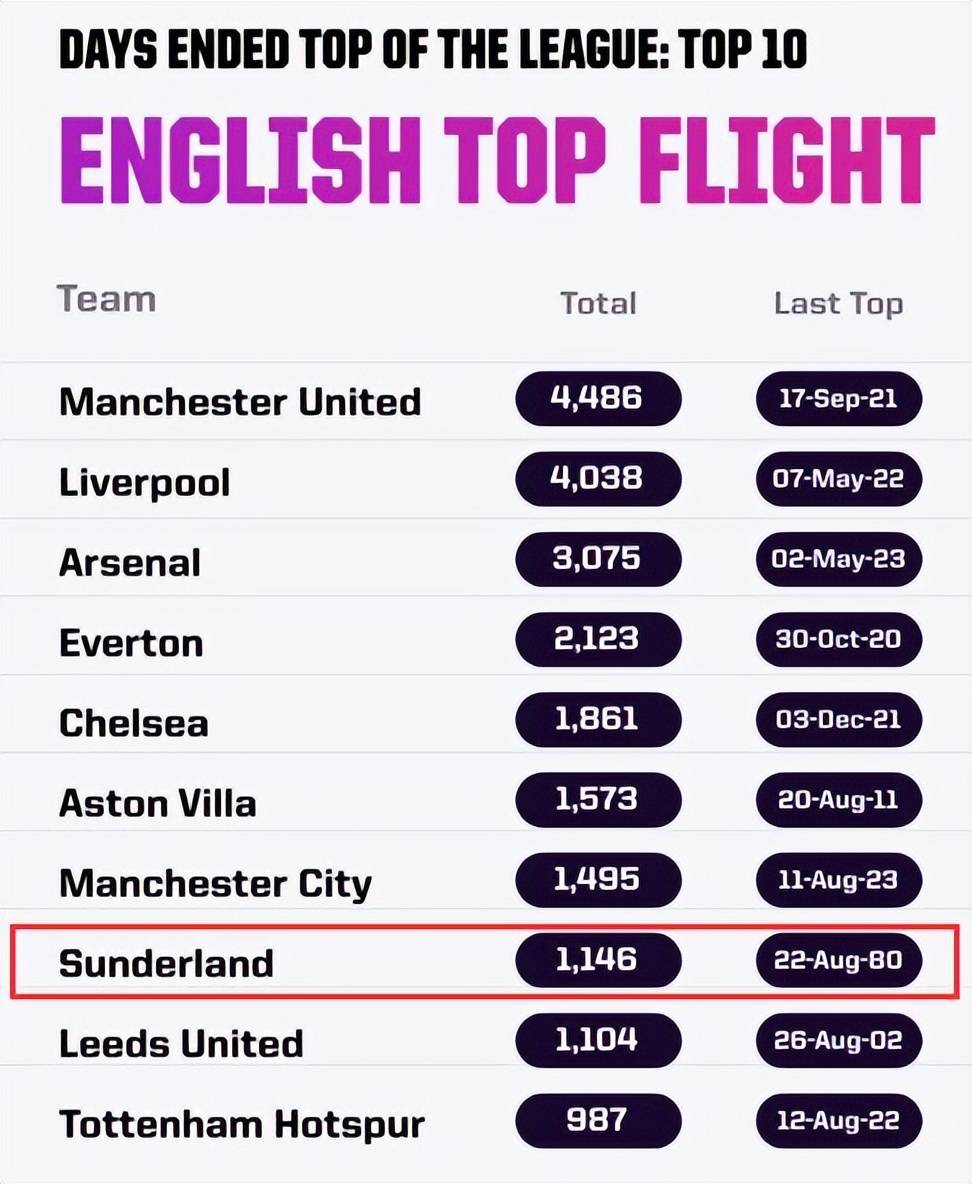Select the Leeds United team name
This screenshot has width=972, height=1184.
click(x=181, y=1044)
